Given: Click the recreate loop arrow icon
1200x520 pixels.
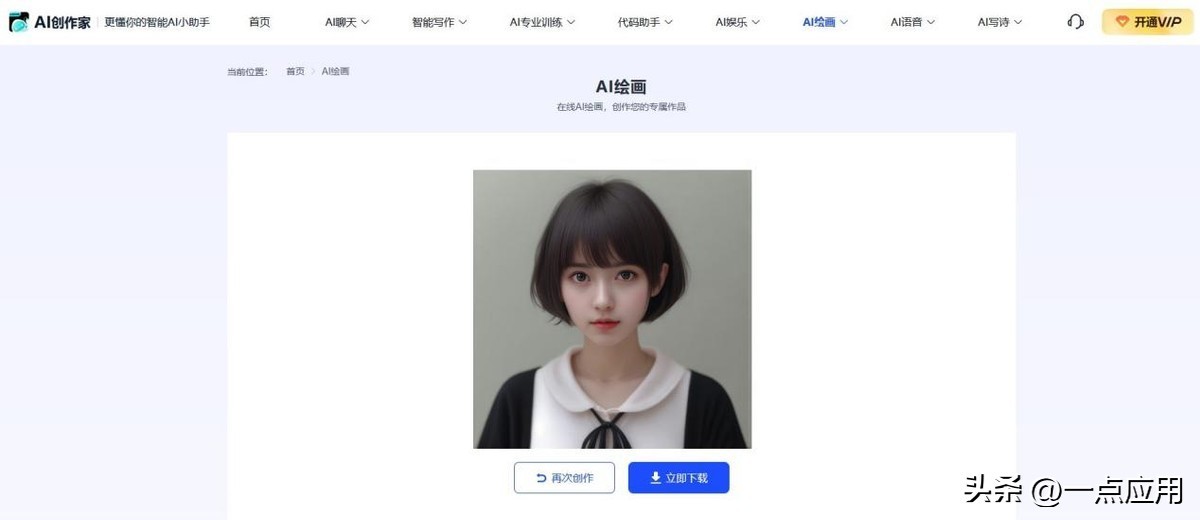Looking at the screenshot, I should pos(541,478).
